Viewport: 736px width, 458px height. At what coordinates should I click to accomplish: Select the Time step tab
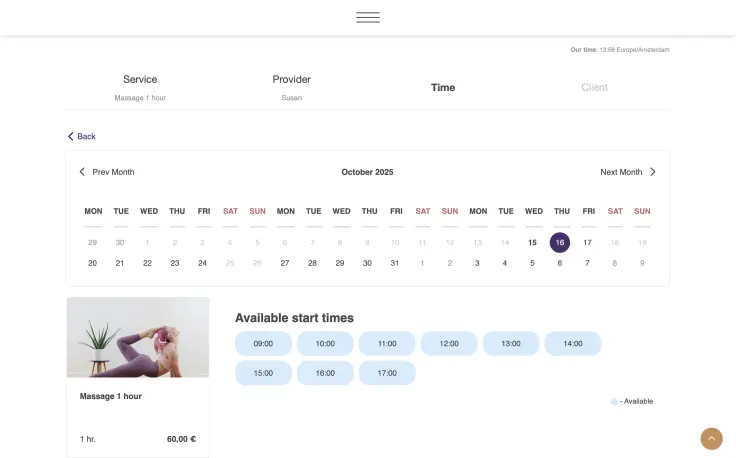[x=443, y=88]
